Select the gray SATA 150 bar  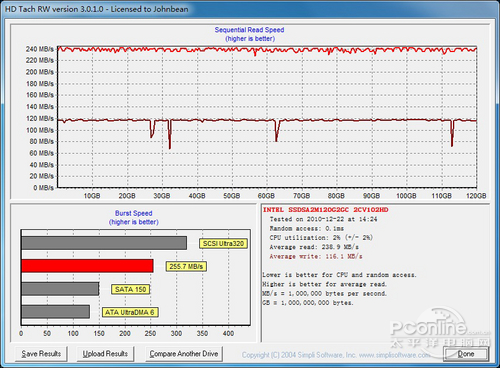point(60,289)
